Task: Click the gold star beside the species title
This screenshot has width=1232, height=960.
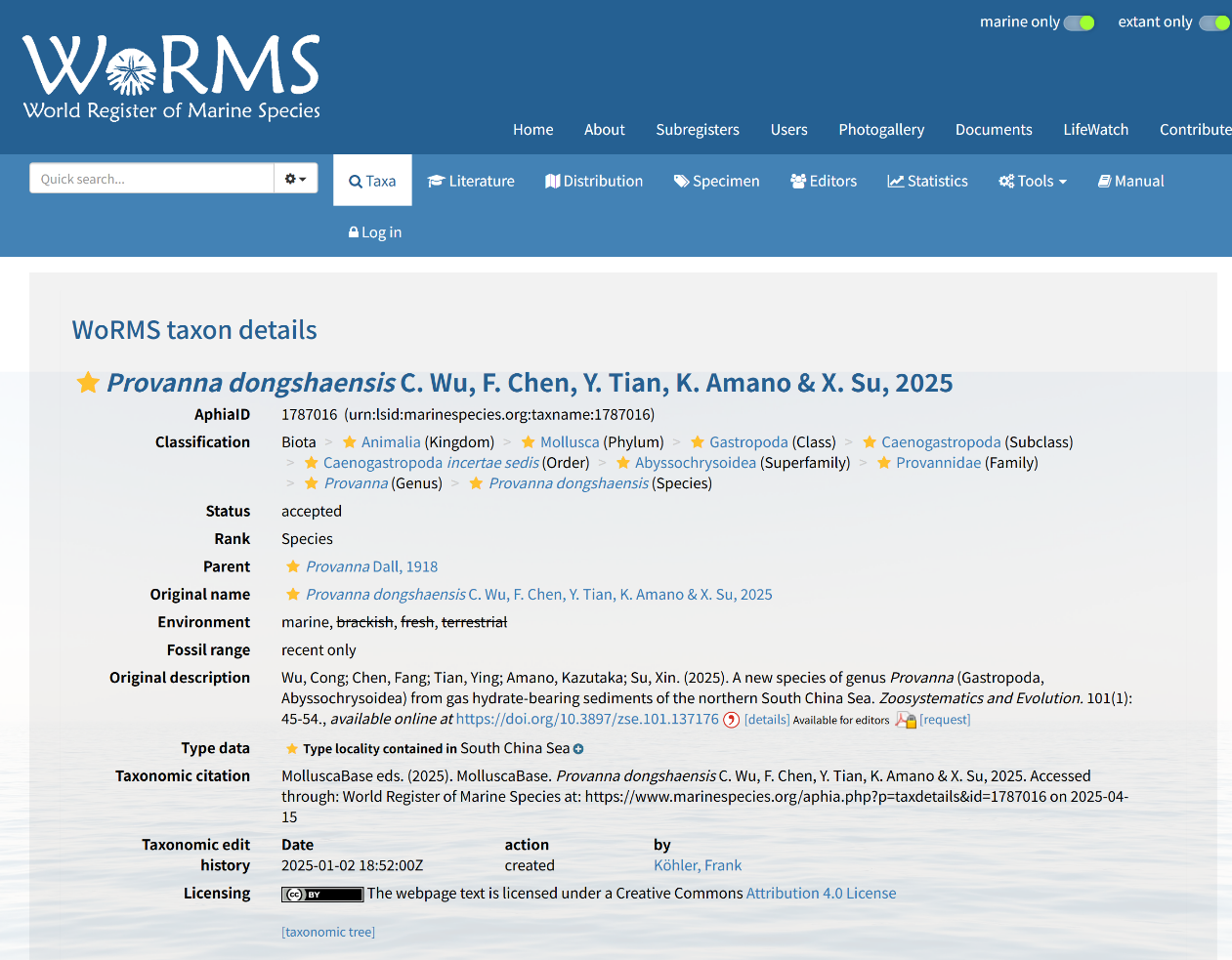Action: pos(88,383)
